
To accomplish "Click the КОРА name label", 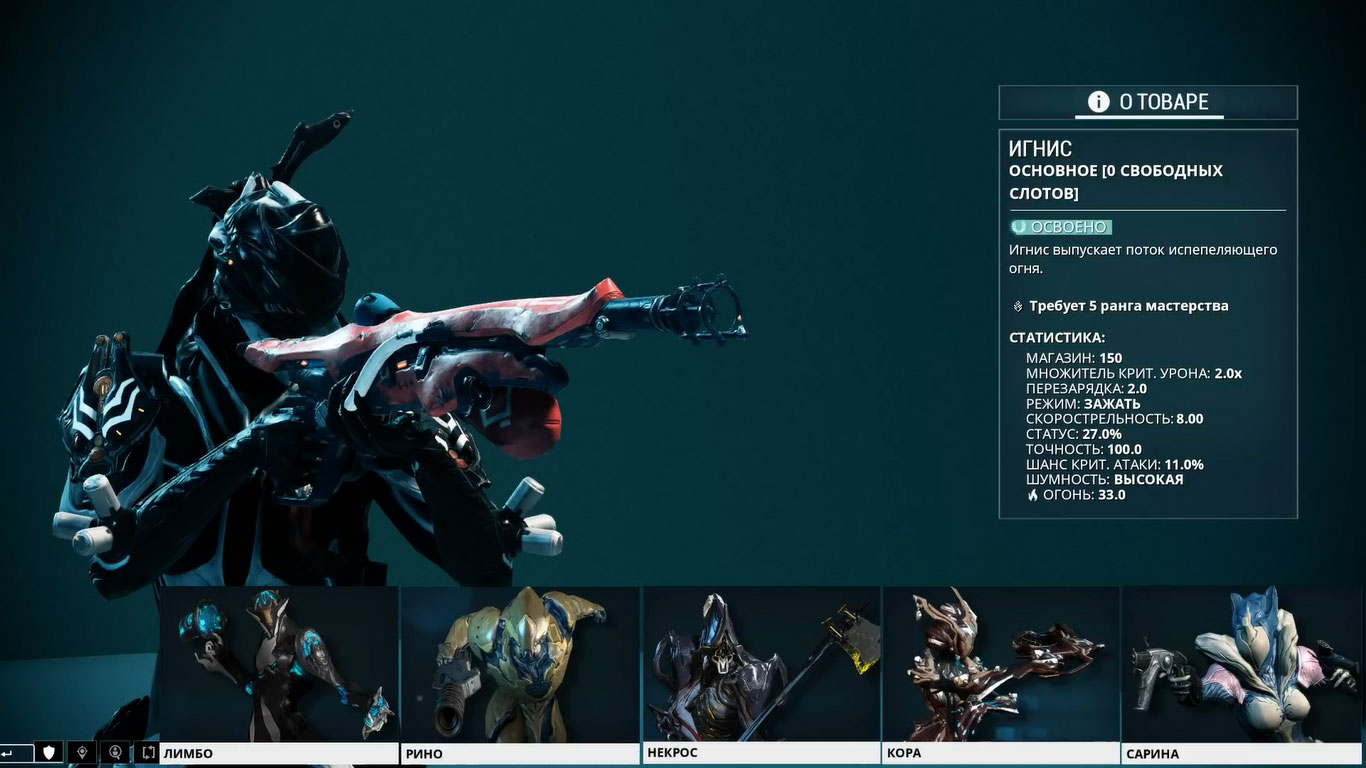I will (904, 752).
